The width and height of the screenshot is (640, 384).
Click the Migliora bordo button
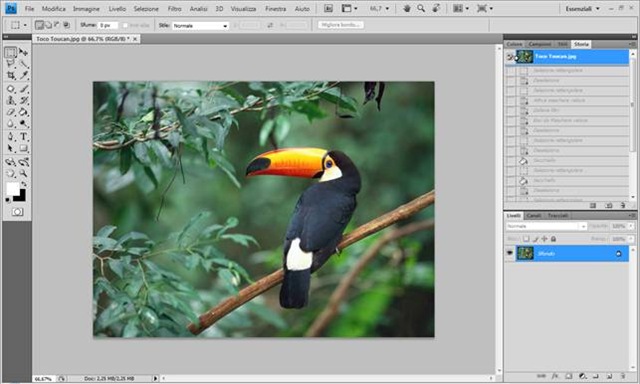click(340, 25)
